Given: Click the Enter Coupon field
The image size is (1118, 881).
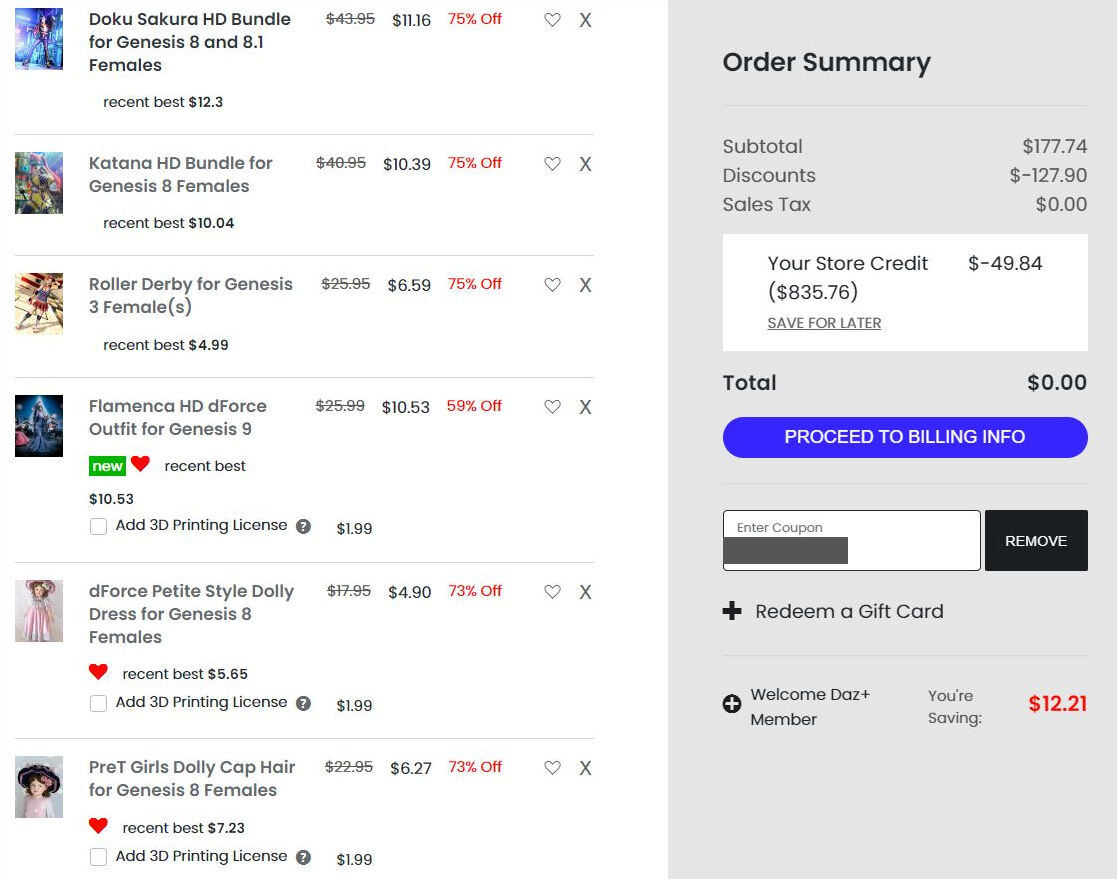Looking at the screenshot, I should click(x=851, y=540).
